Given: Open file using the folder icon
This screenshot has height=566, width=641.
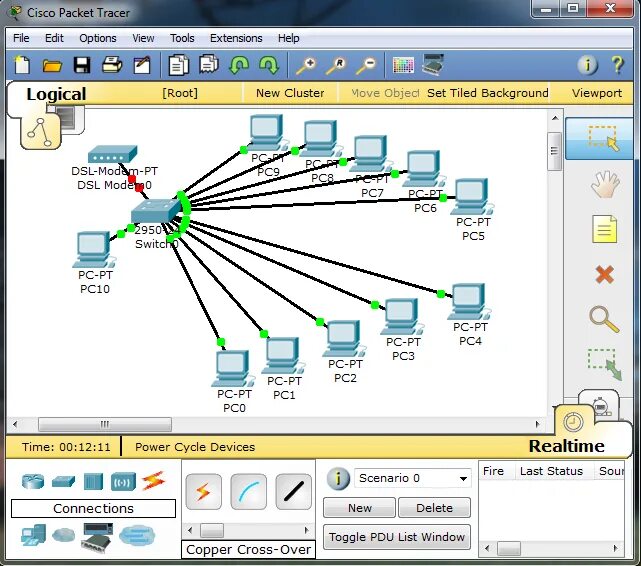Looking at the screenshot, I should (52, 65).
